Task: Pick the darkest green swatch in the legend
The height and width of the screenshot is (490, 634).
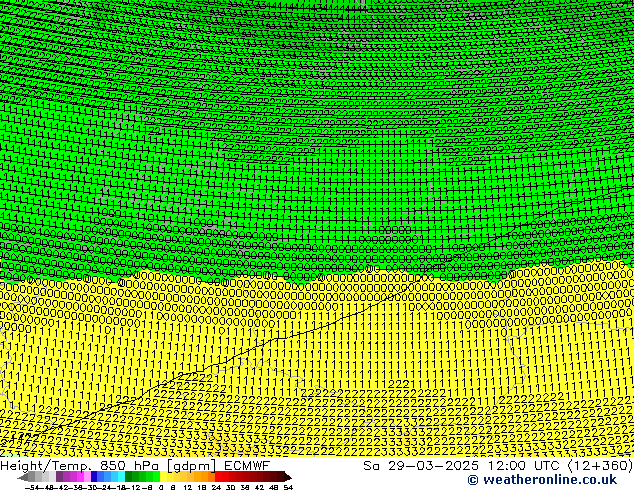Action: pos(129,477)
